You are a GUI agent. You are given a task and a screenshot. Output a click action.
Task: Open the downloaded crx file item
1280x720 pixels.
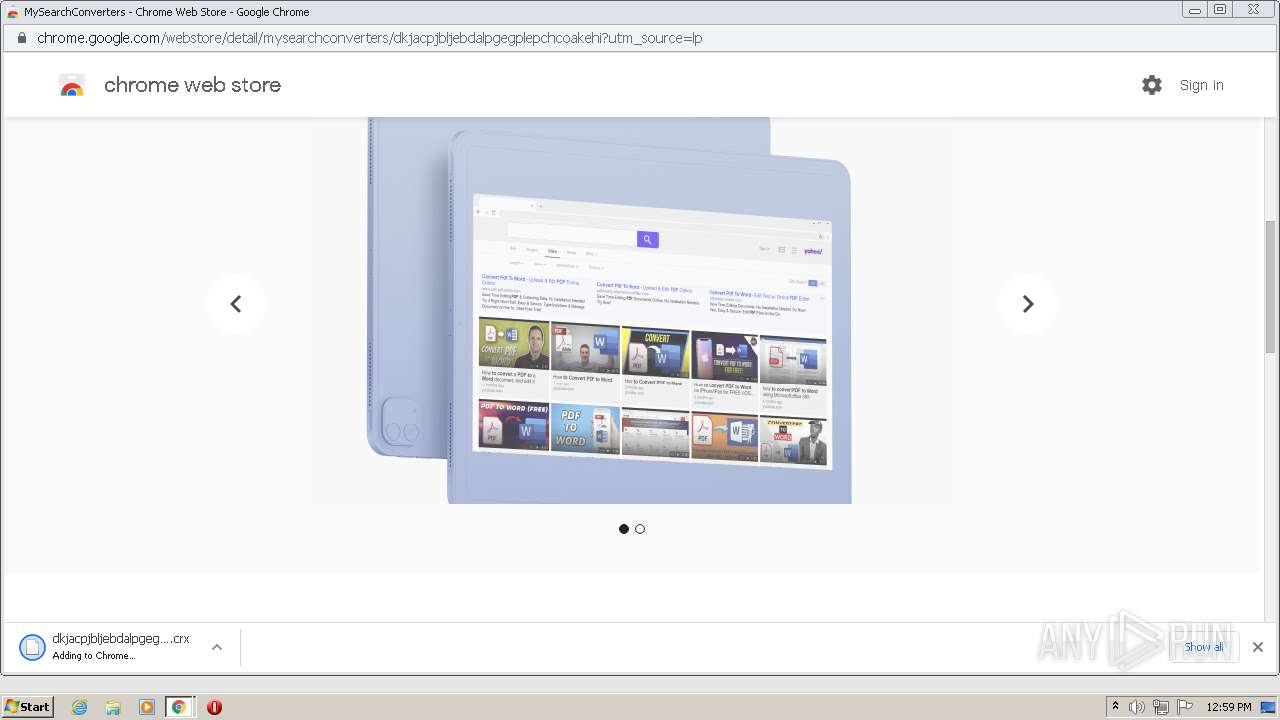point(120,647)
